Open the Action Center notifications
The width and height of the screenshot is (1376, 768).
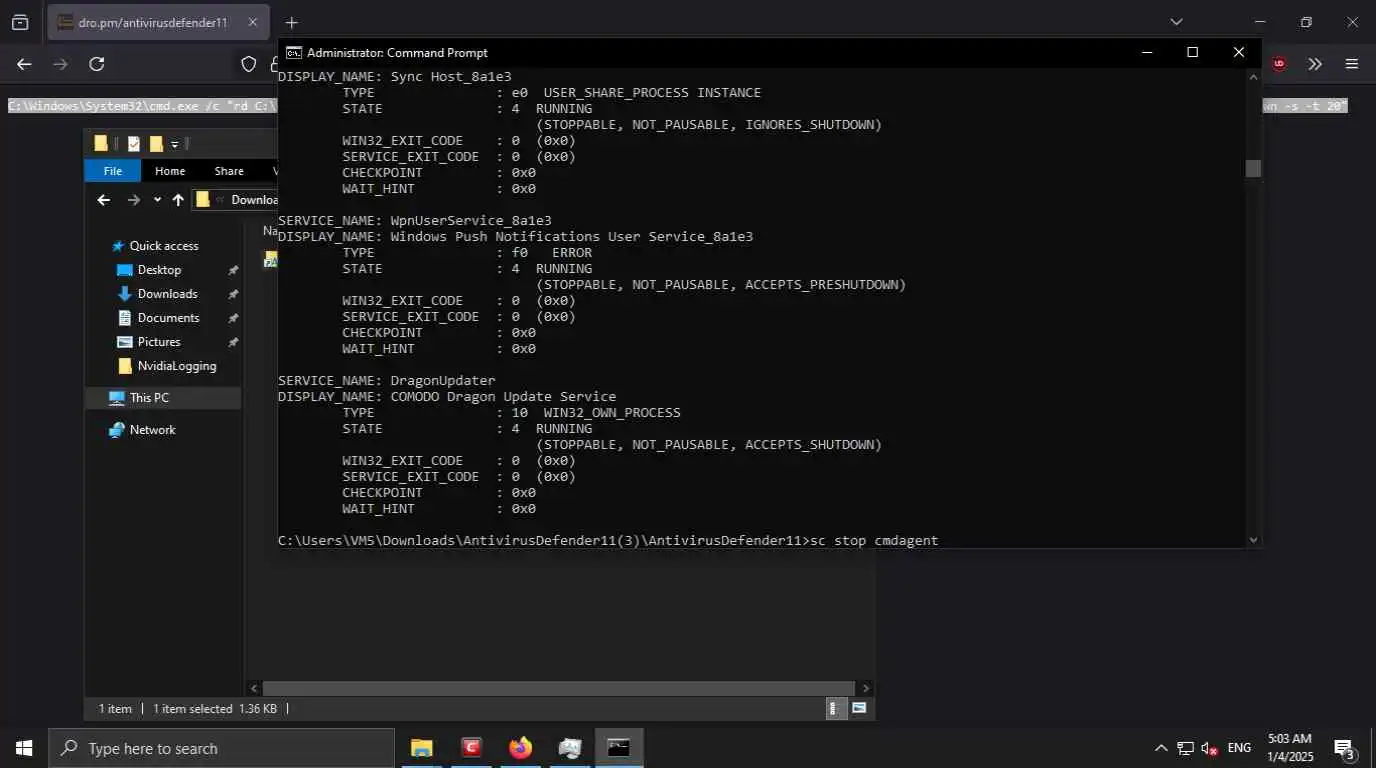(x=1344, y=748)
